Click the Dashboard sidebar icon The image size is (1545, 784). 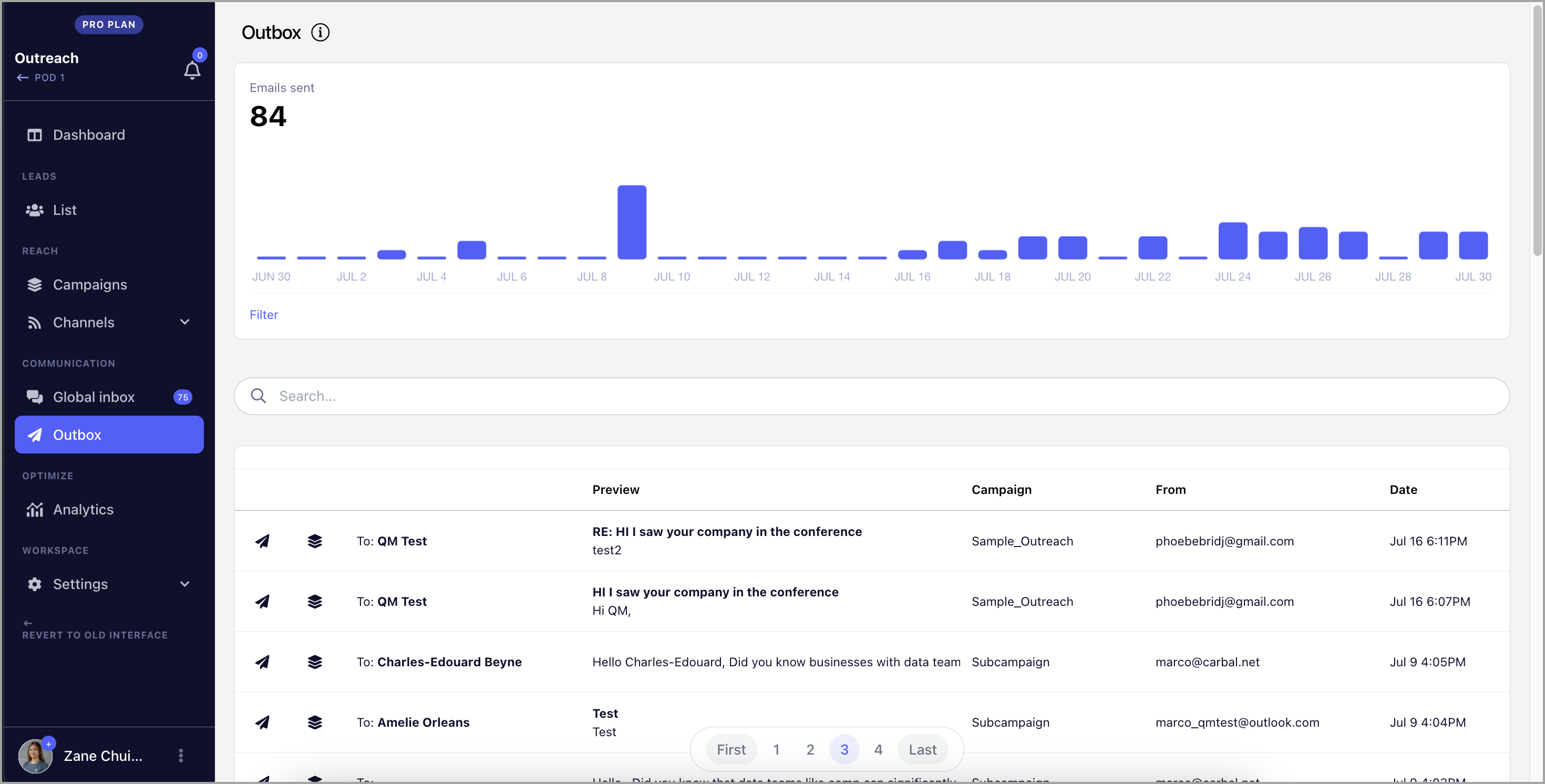pyautogui.click(x=35, y=135)
